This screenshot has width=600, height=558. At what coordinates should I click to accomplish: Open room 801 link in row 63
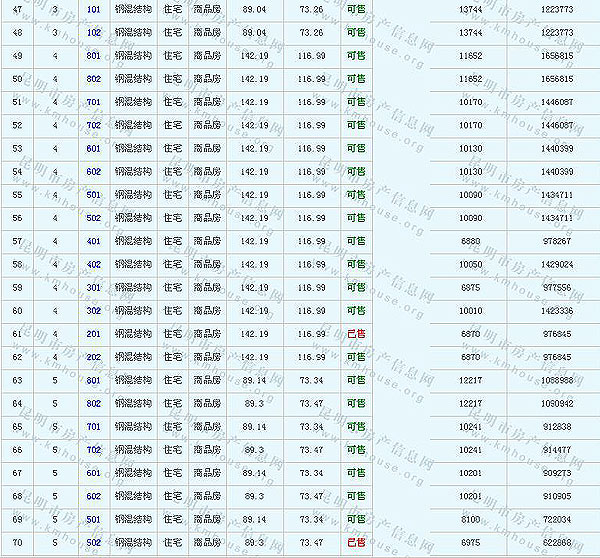pyautogui.click(x=94, y=380)
